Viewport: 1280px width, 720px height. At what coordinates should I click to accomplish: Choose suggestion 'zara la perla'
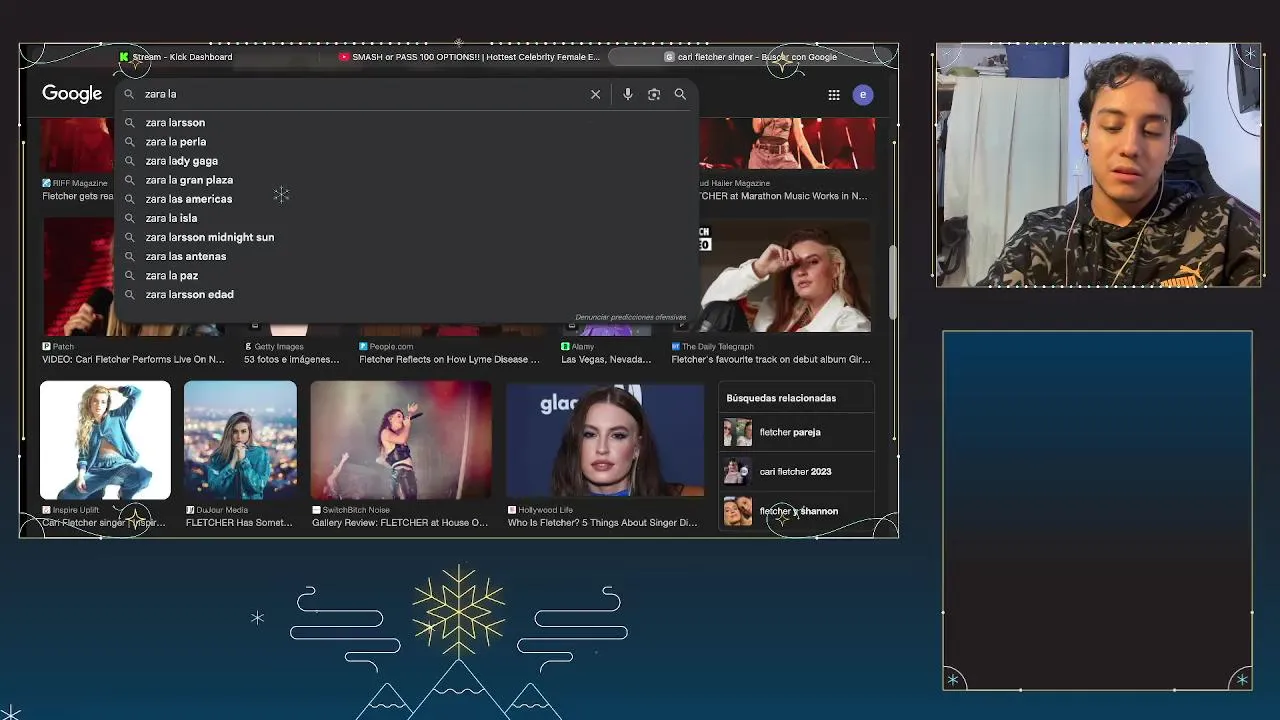coord(176,142)
